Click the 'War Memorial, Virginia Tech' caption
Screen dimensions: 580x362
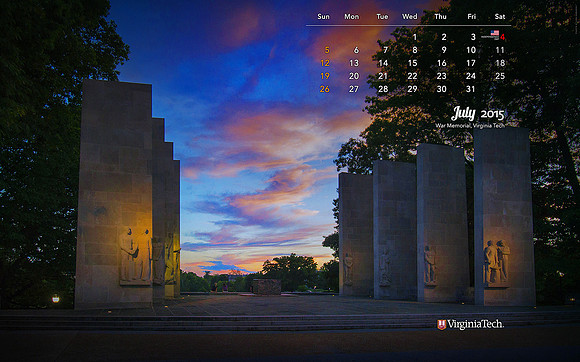click(x=470, y=125)
